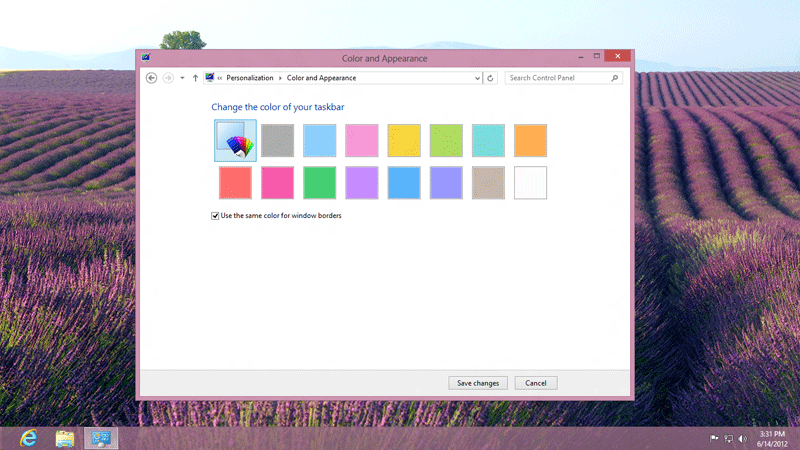800x450 pixels.
Task: Click the search magnifier icon
Action: tap(614, 78)
